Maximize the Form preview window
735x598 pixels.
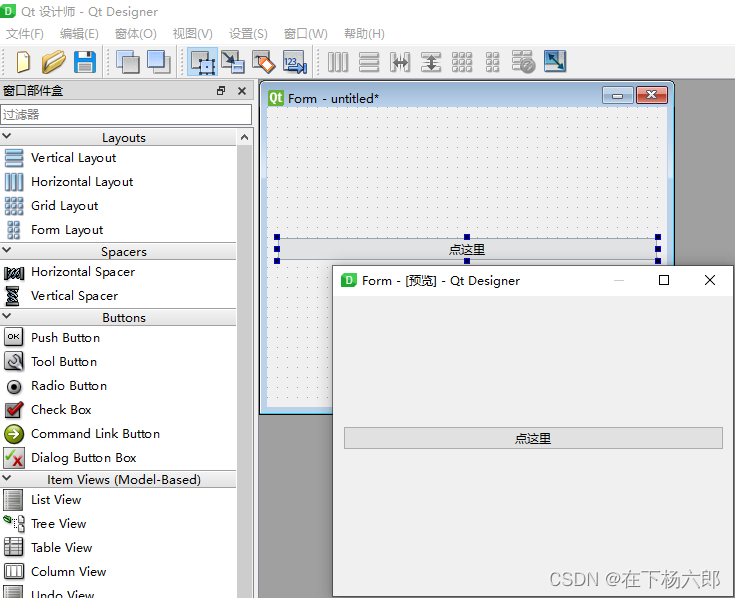click(664, 280)
